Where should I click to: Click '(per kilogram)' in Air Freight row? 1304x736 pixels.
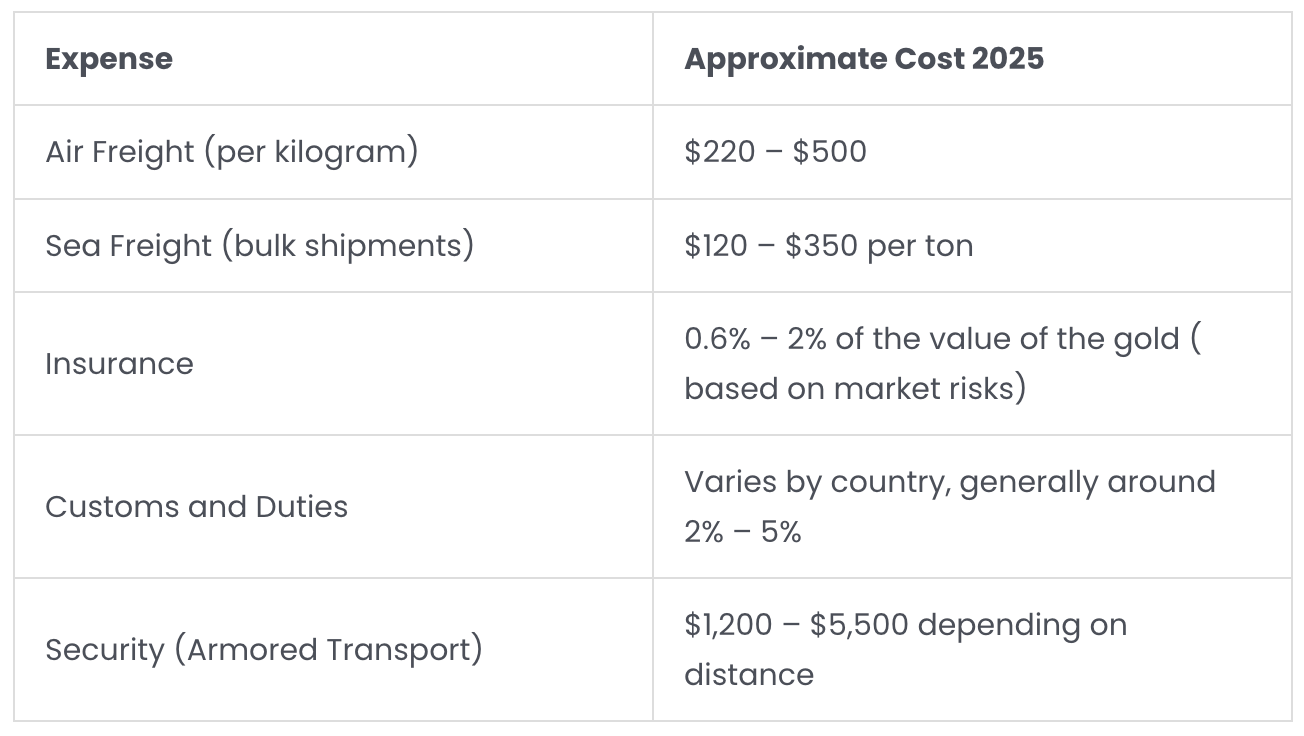pos(311,152)
